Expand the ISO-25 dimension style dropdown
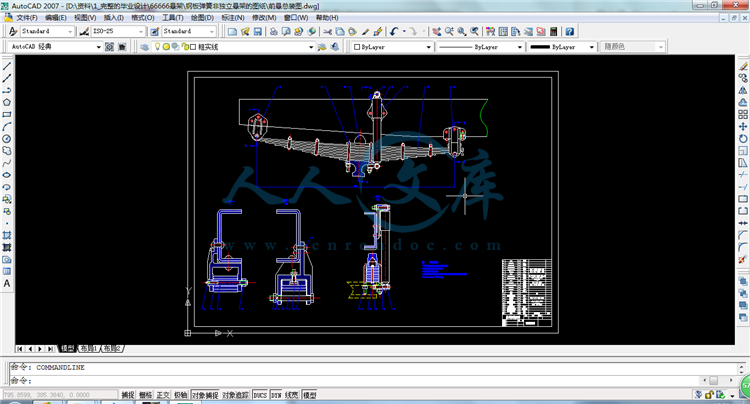Viewport: 750px width, 404px height. point(141,32)
